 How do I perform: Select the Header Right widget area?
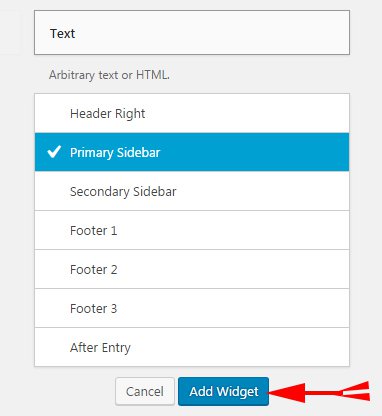(192, 113)
